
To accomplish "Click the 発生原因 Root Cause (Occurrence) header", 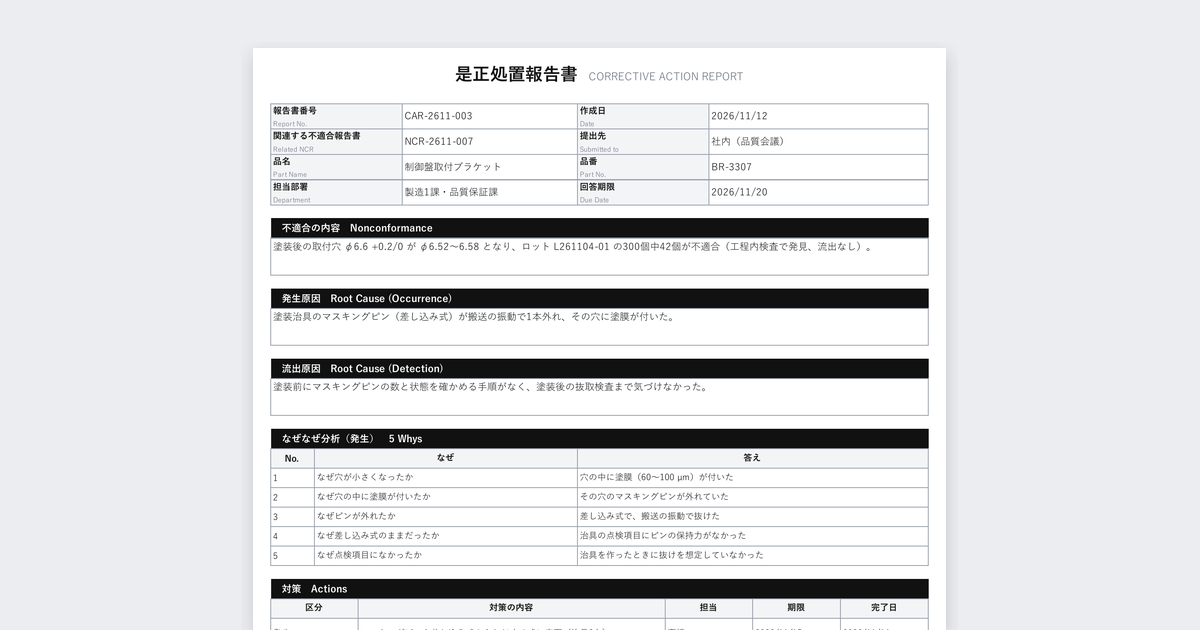I will (599, 298).
